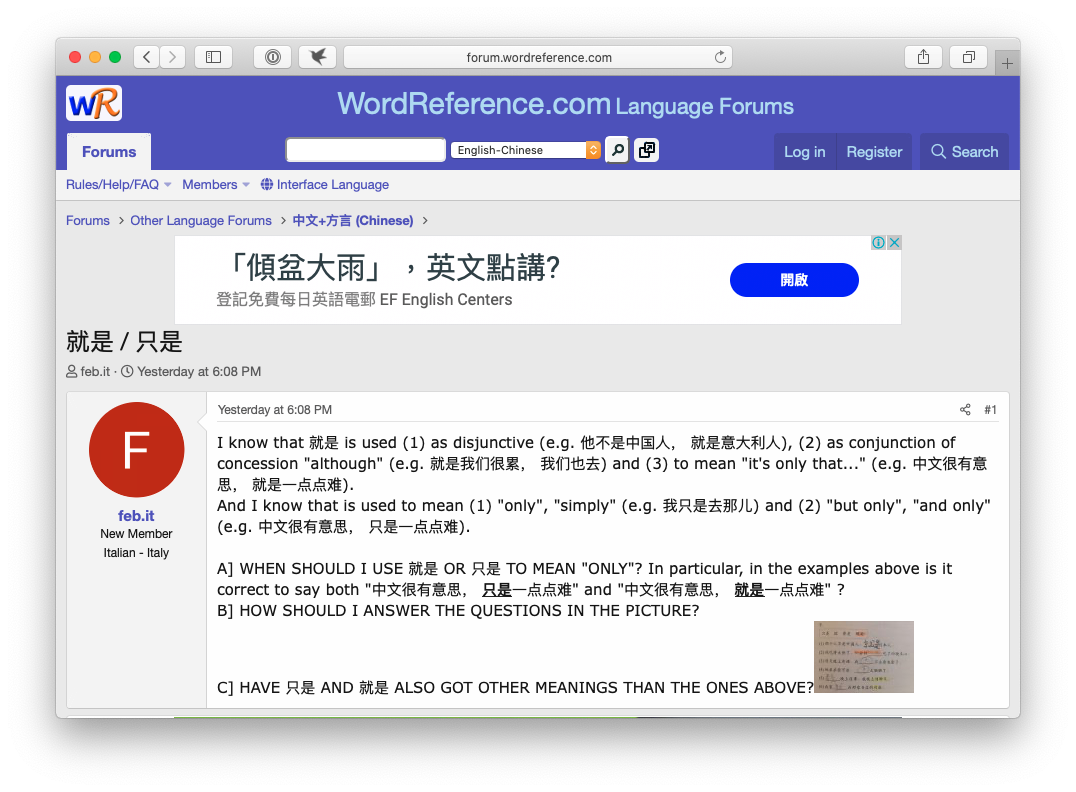Open the 1Password extension icon
The width and height of the screenshot is (1076, 792).
(x=272, y=57)
